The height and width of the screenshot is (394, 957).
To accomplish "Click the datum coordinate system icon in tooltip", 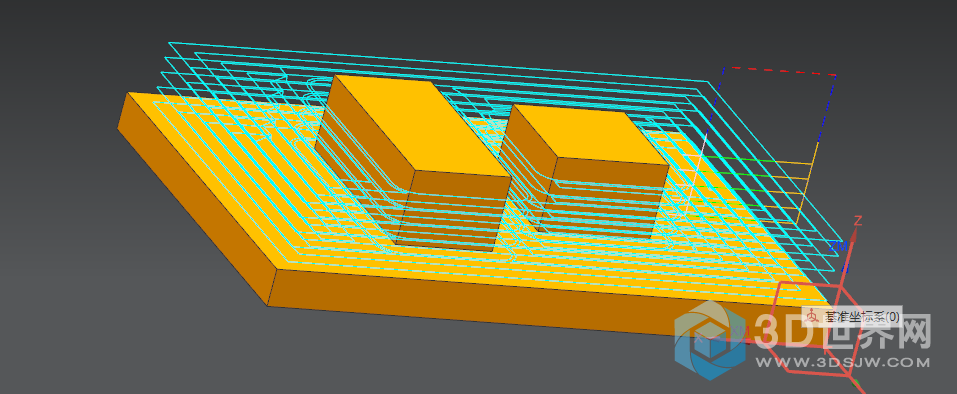I will tap(812, 317).
